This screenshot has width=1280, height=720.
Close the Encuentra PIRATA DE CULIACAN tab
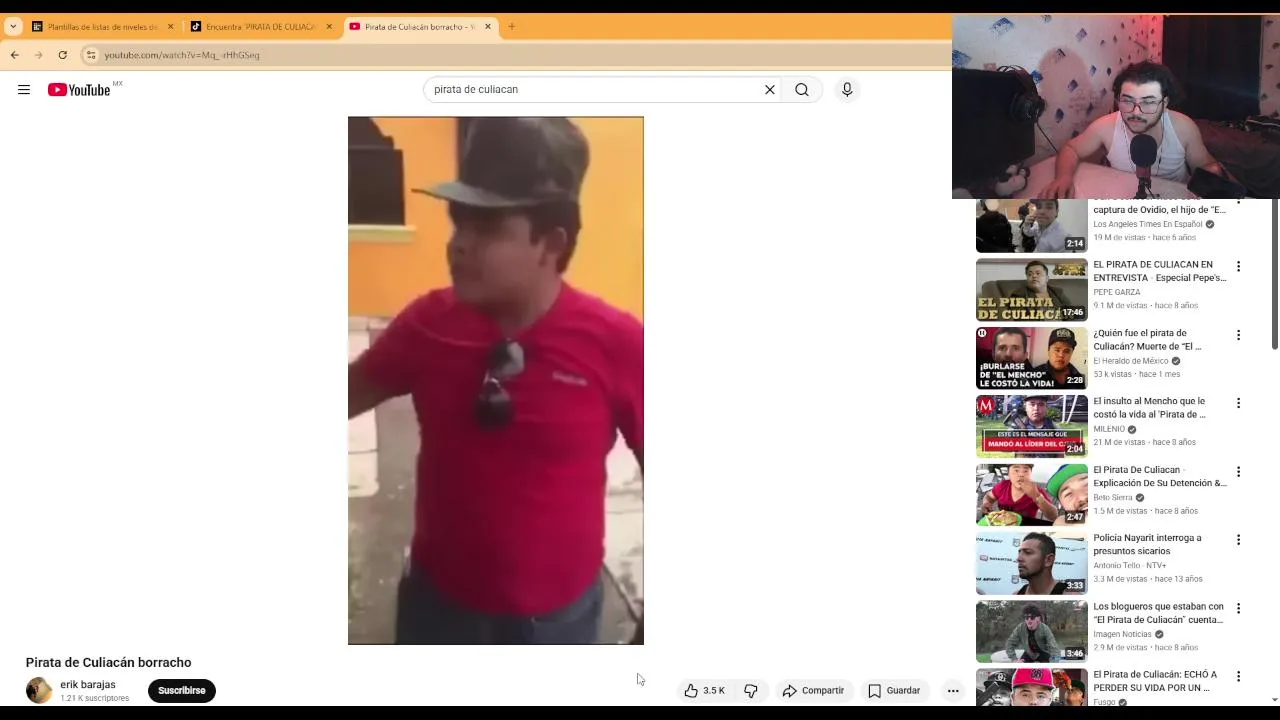coord(329,27)
